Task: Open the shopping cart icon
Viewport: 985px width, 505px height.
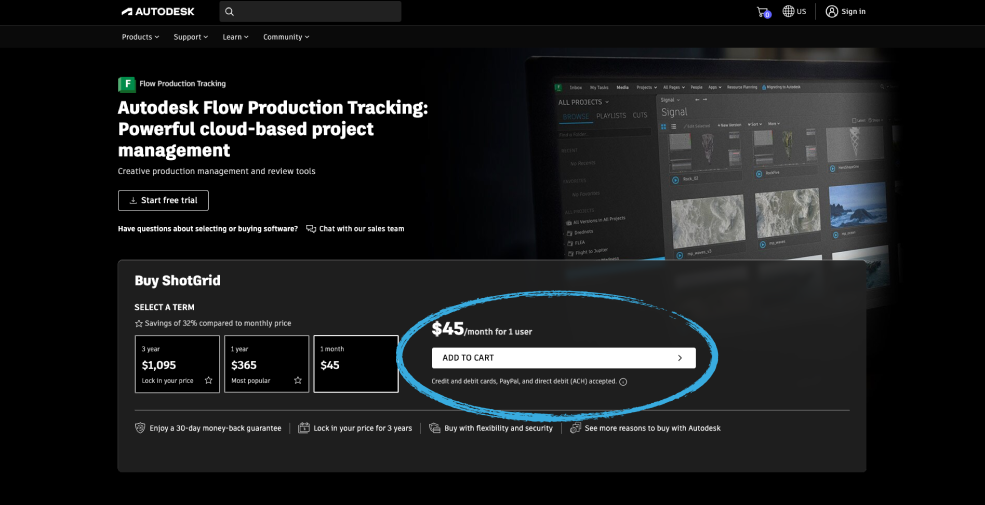Action: (763, 11)
